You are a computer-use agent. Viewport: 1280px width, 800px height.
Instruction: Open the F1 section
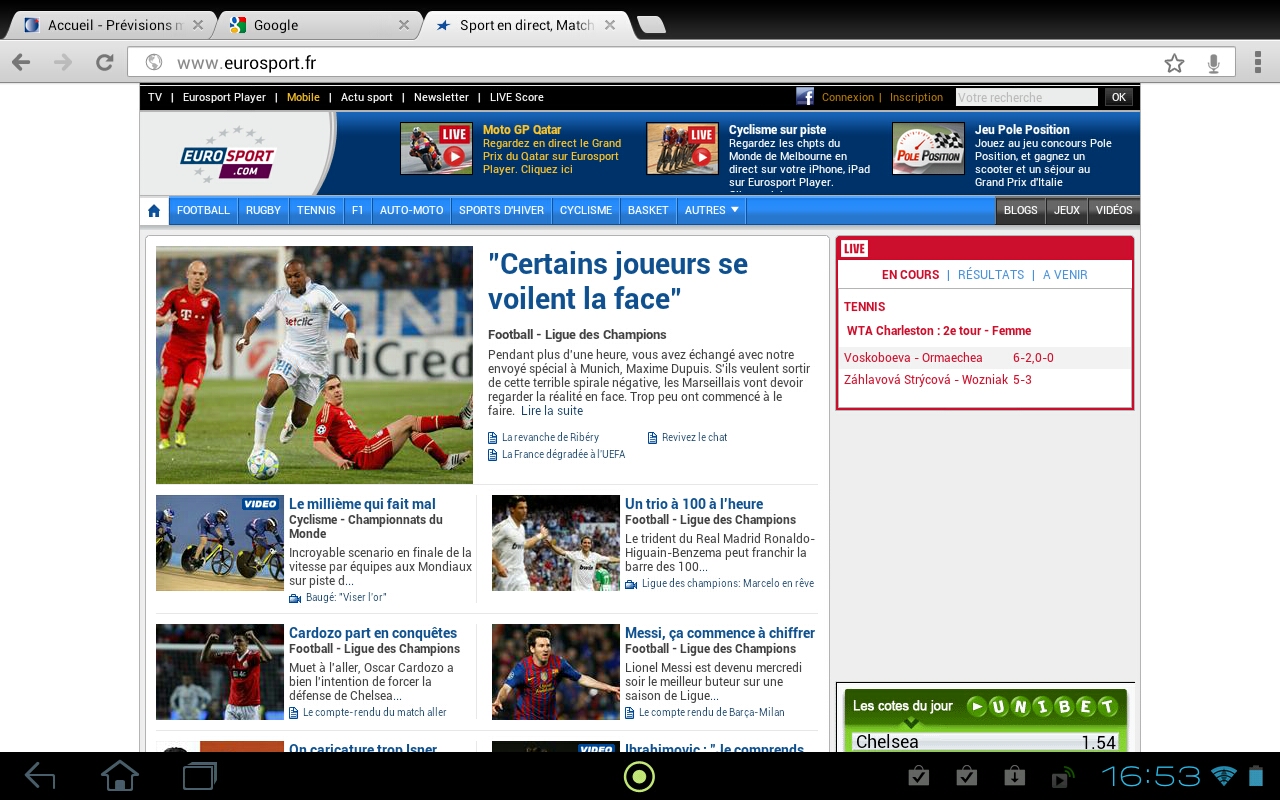coord(358,211)
